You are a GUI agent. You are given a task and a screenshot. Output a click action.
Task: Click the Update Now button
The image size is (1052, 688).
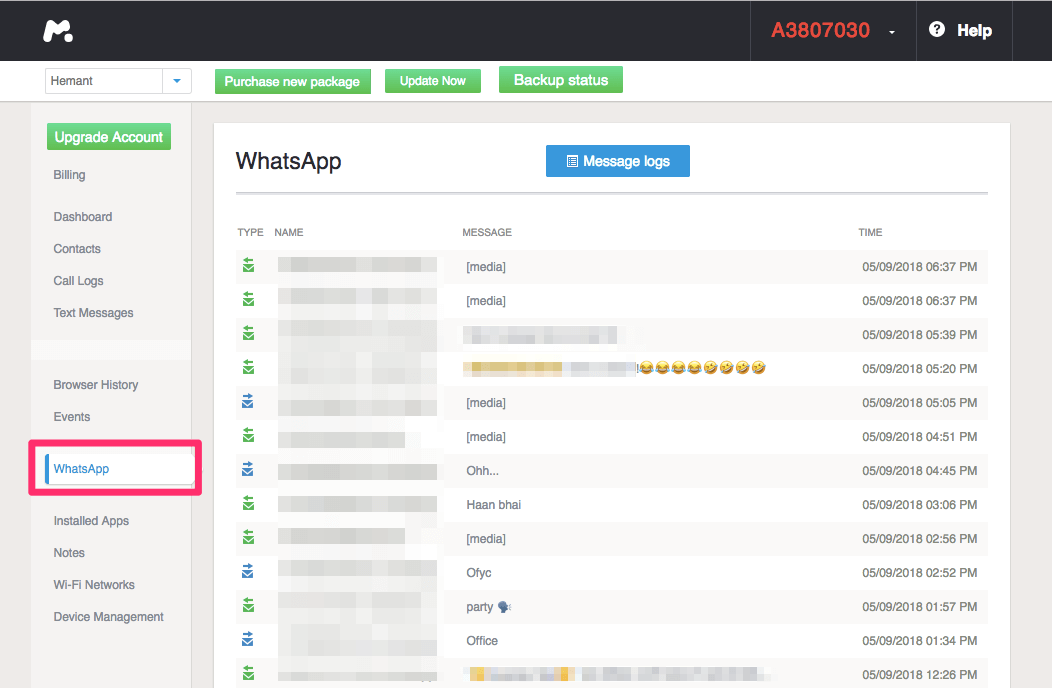[433, 81]
